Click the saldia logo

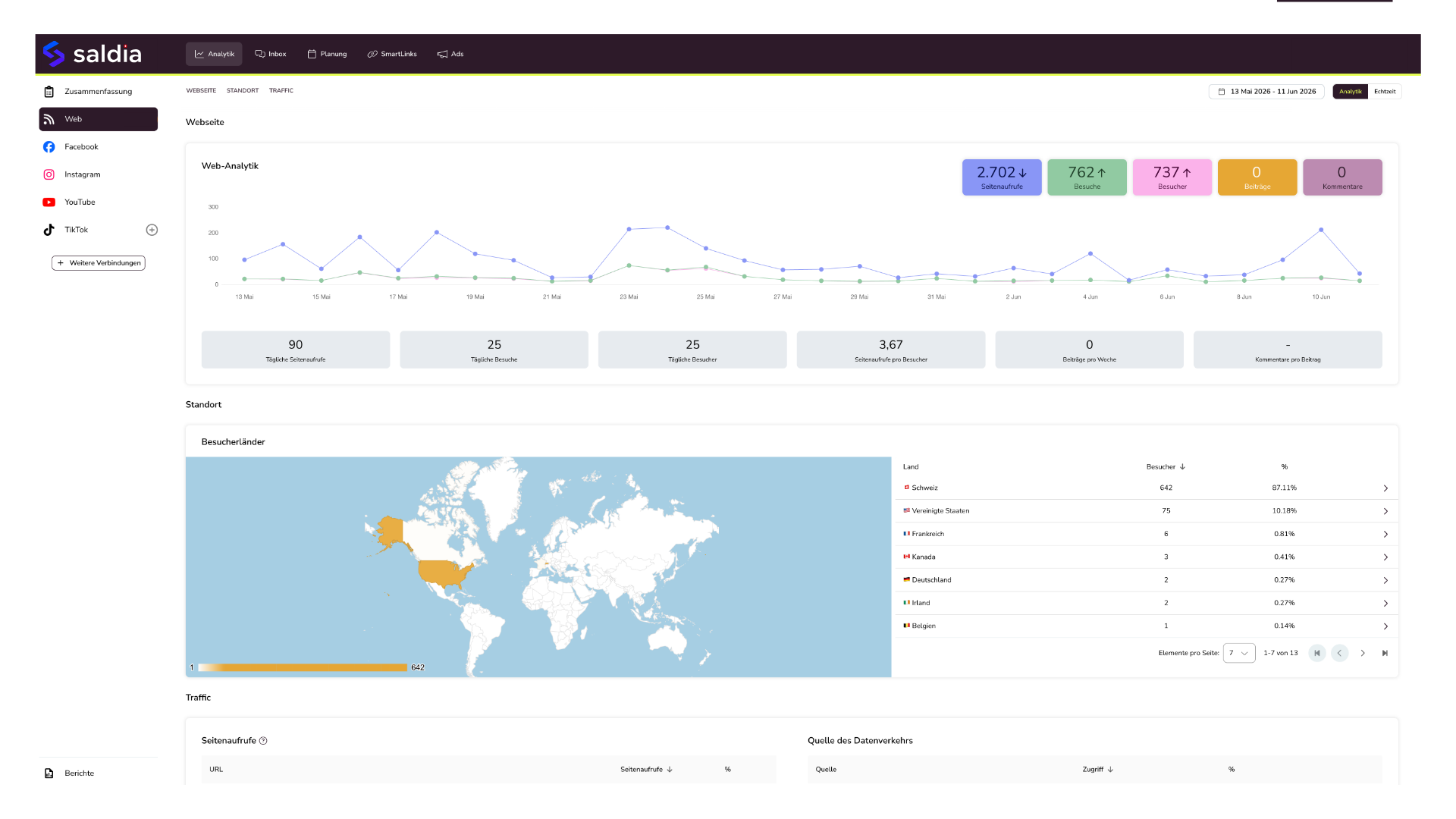pyautogui.click(x=92, y=54)
